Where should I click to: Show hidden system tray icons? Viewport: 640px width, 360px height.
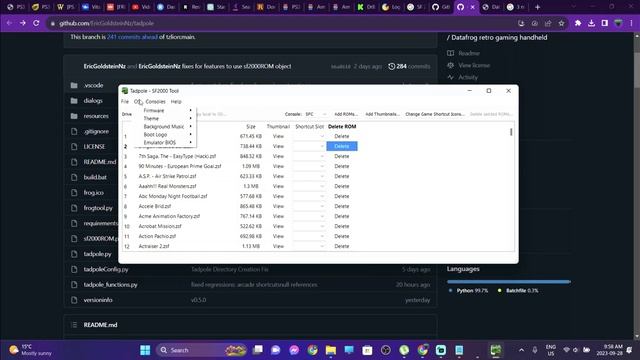[x=521, y=350]
